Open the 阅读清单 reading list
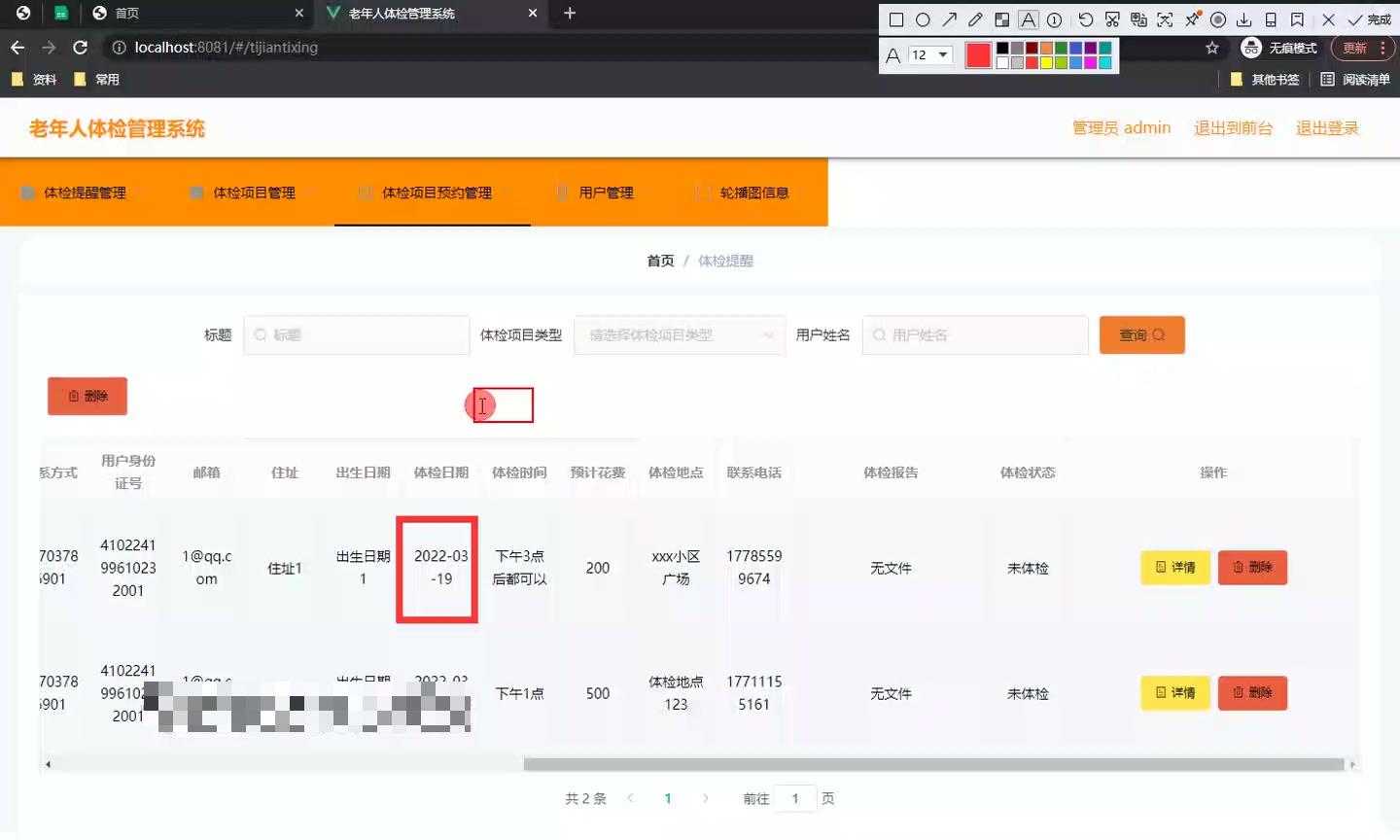Screen dimensions: 1400x840 [x=1355, y=80]
